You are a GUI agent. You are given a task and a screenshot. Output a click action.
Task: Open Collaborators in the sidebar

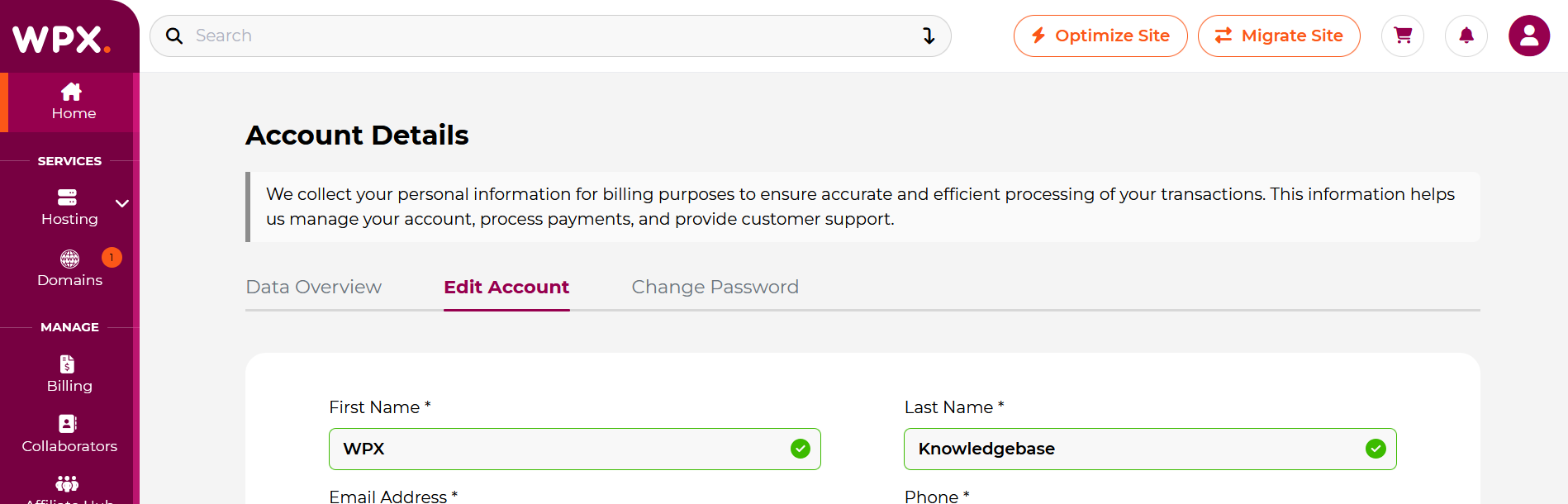coord(69,435)
